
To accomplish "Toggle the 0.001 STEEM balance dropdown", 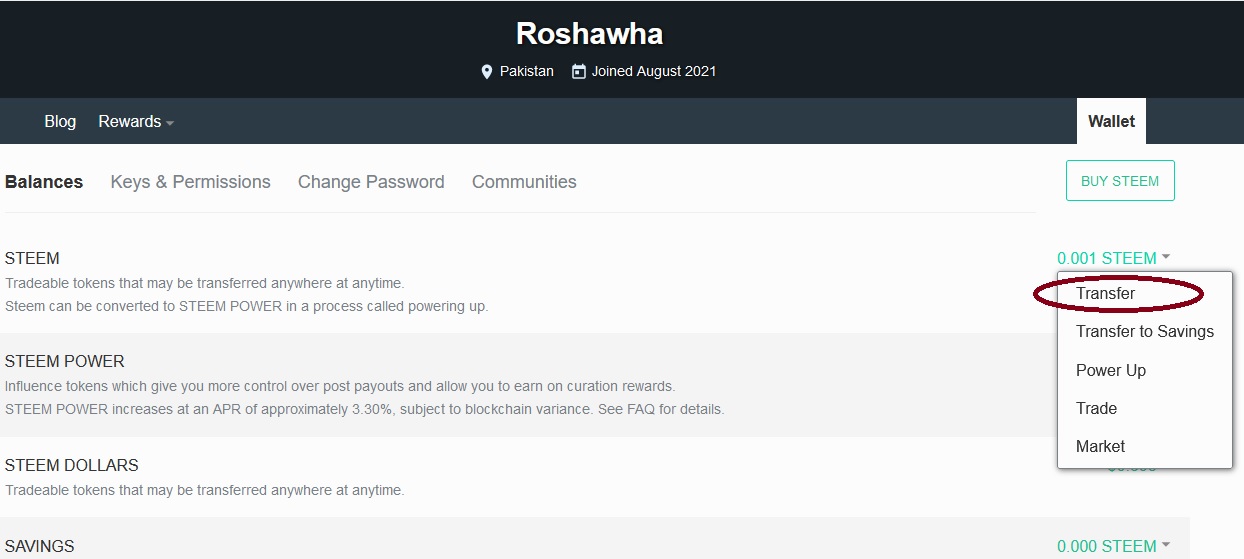I will [1113, 258].
